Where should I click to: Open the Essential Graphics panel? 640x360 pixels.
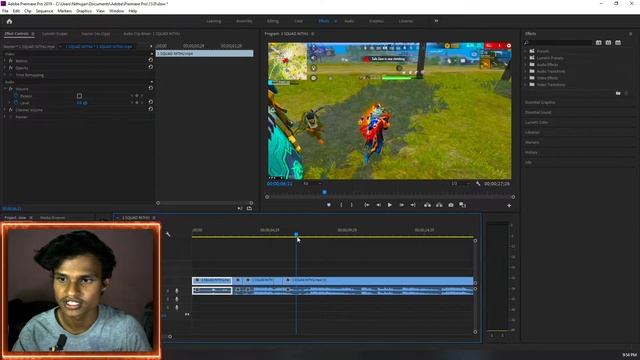tap(540, 102)
